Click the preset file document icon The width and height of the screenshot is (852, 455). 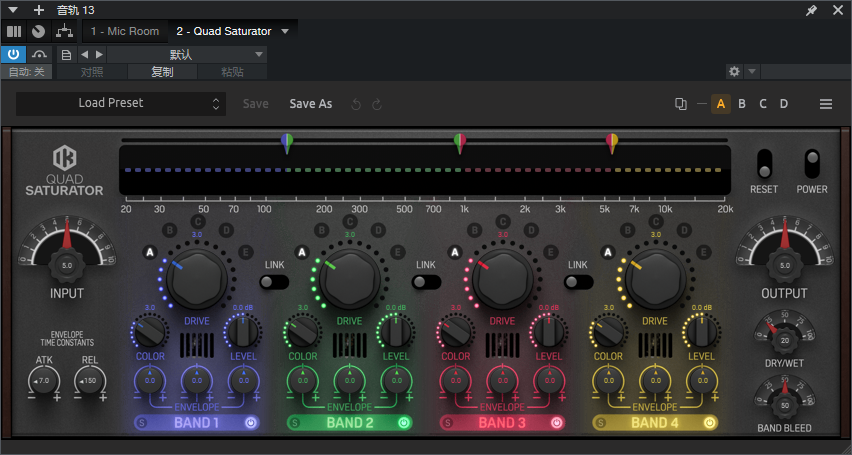(x=66, y=54)
